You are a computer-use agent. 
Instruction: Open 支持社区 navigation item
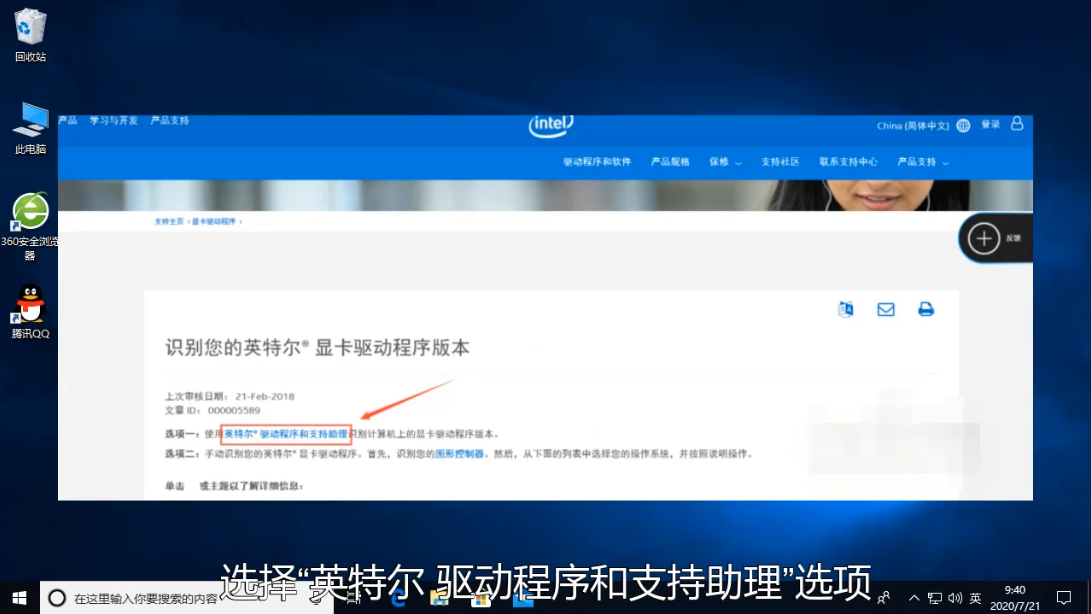point(780,162)
